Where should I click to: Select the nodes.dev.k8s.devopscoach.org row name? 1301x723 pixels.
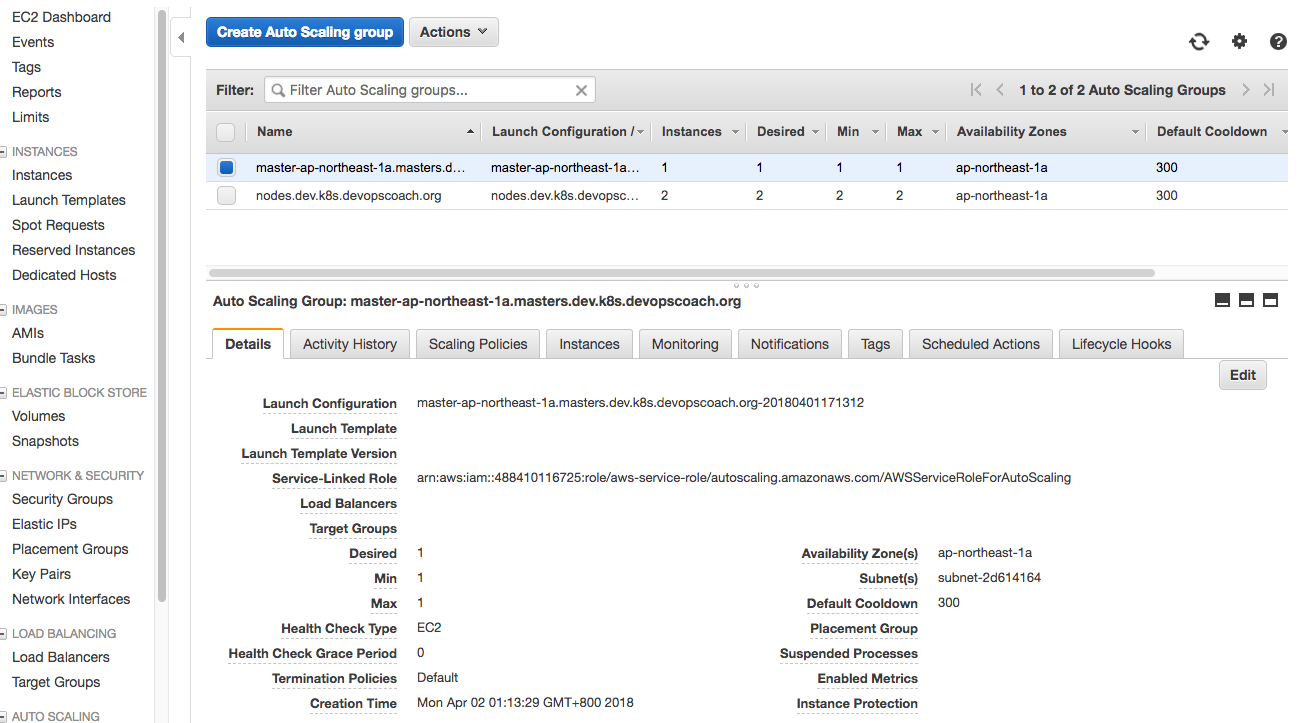pyautogui.click(x=349, y=196)
